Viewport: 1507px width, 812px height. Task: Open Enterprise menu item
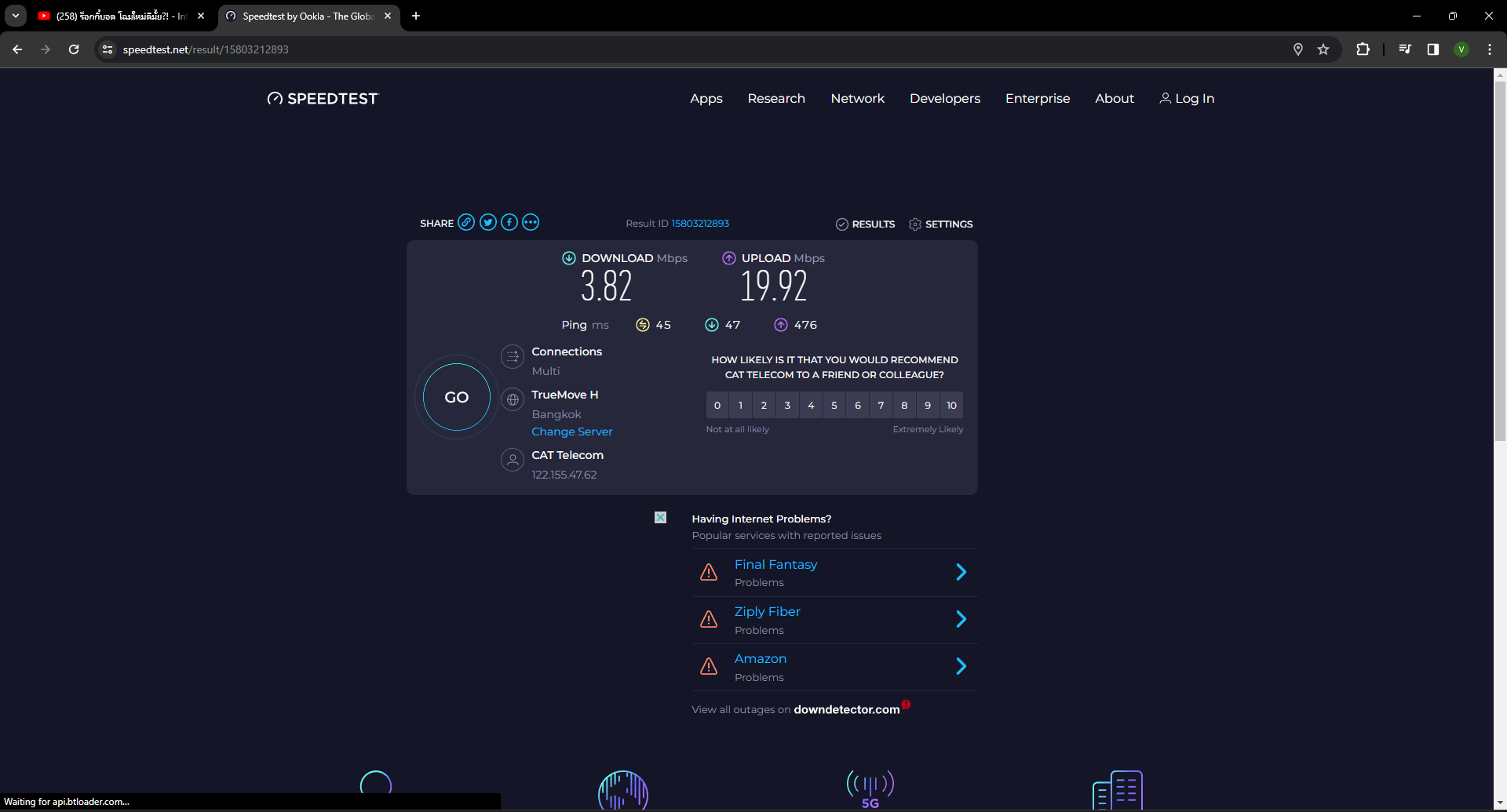tap(1038, 98)
